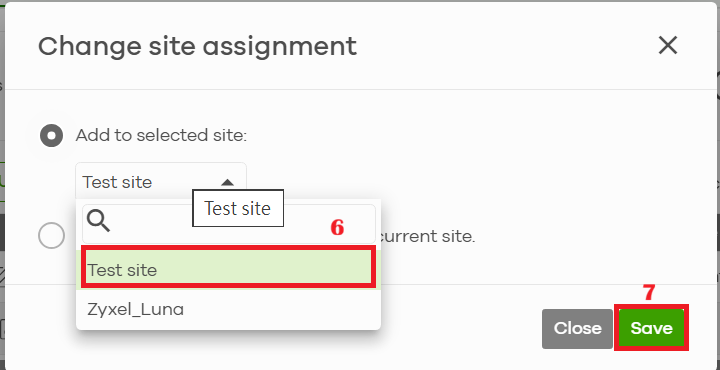Close the dialog with the X icon

(x=668, y=45)
